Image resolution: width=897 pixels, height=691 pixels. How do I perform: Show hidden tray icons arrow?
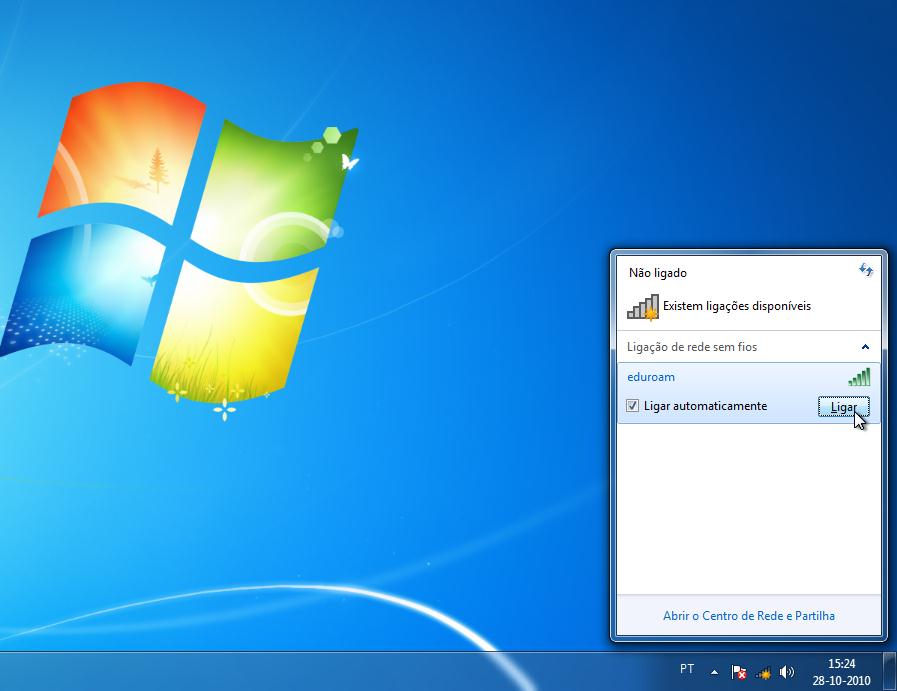pyautogui.click(x=714, y=672)
